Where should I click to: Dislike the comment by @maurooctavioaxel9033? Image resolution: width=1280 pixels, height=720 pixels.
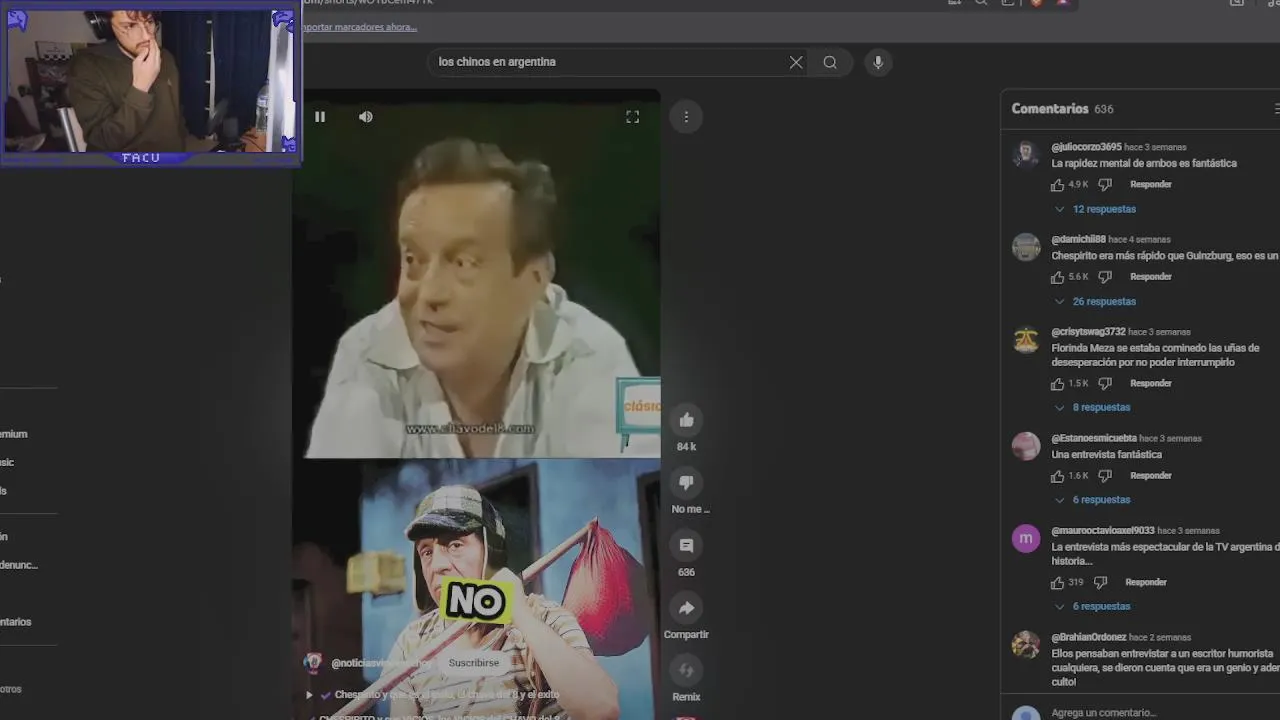(x=1100, y=583)
